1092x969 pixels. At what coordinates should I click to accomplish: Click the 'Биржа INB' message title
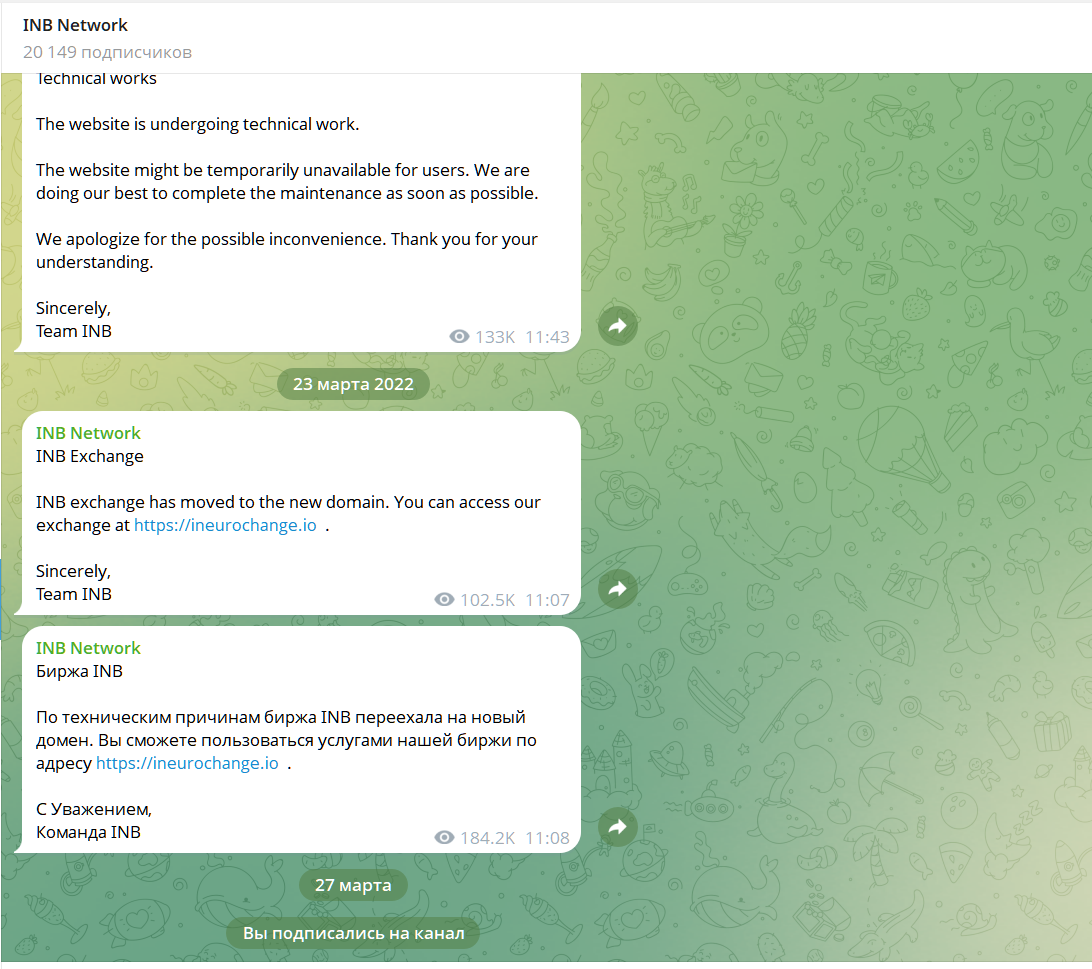[79, 672]
